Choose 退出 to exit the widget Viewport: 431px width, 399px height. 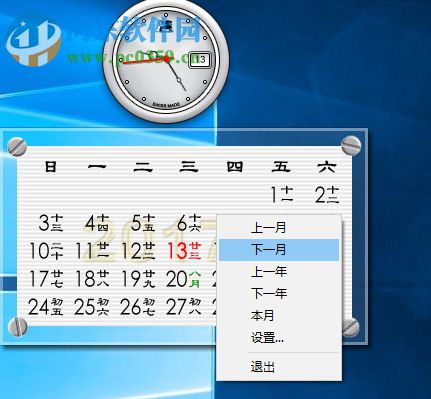pyautogui.click(x=279, y=367)
